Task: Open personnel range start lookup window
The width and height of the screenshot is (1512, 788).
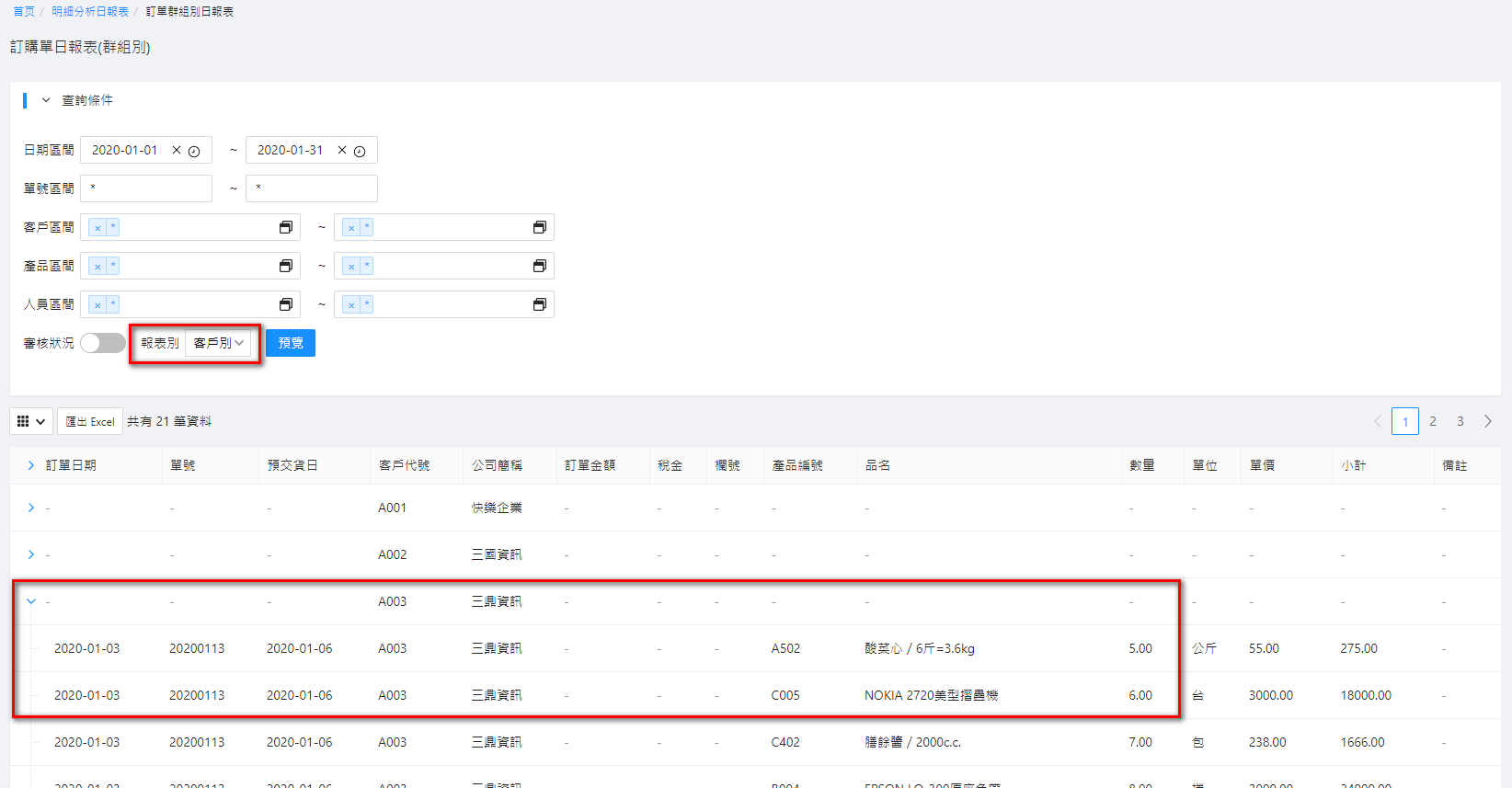Action: point(286,304)
